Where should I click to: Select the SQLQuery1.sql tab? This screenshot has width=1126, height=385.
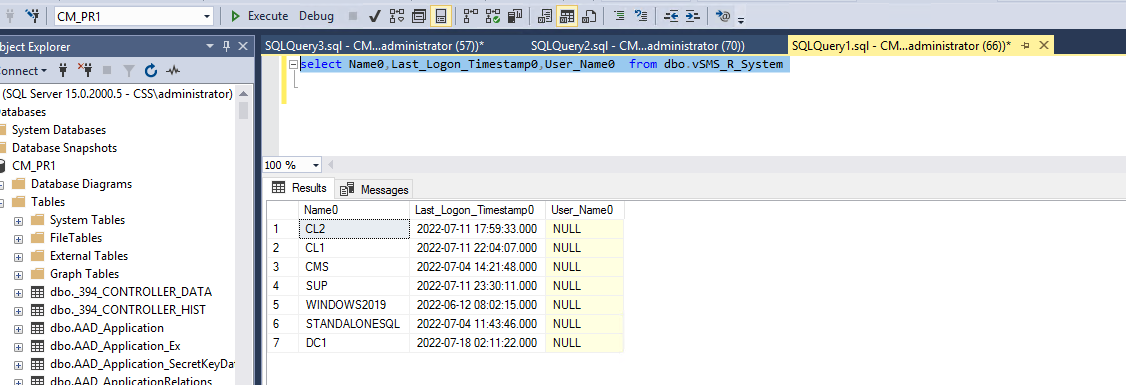[x=901, y=45]
